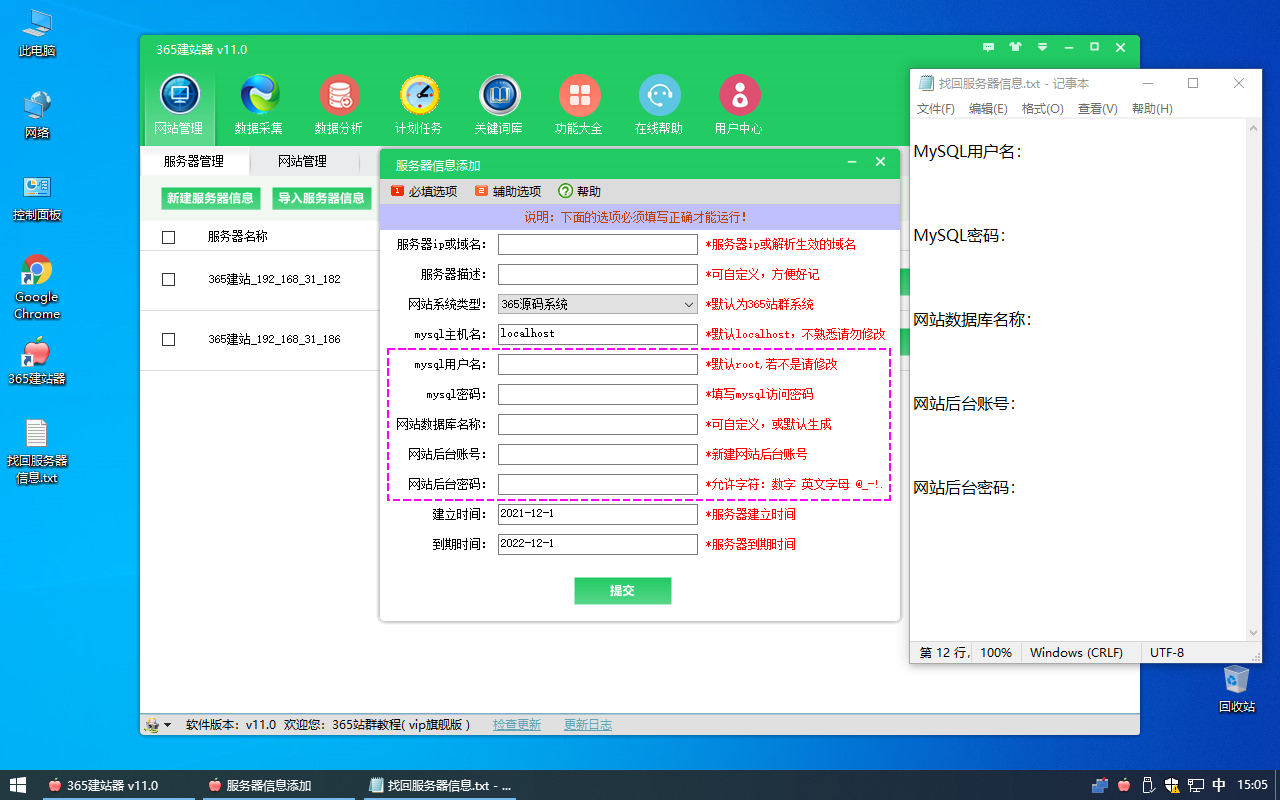The height and width of the screenshot is (800, 1280).
Task: Click 服务器描述 input field
Action: click(597, 274)
